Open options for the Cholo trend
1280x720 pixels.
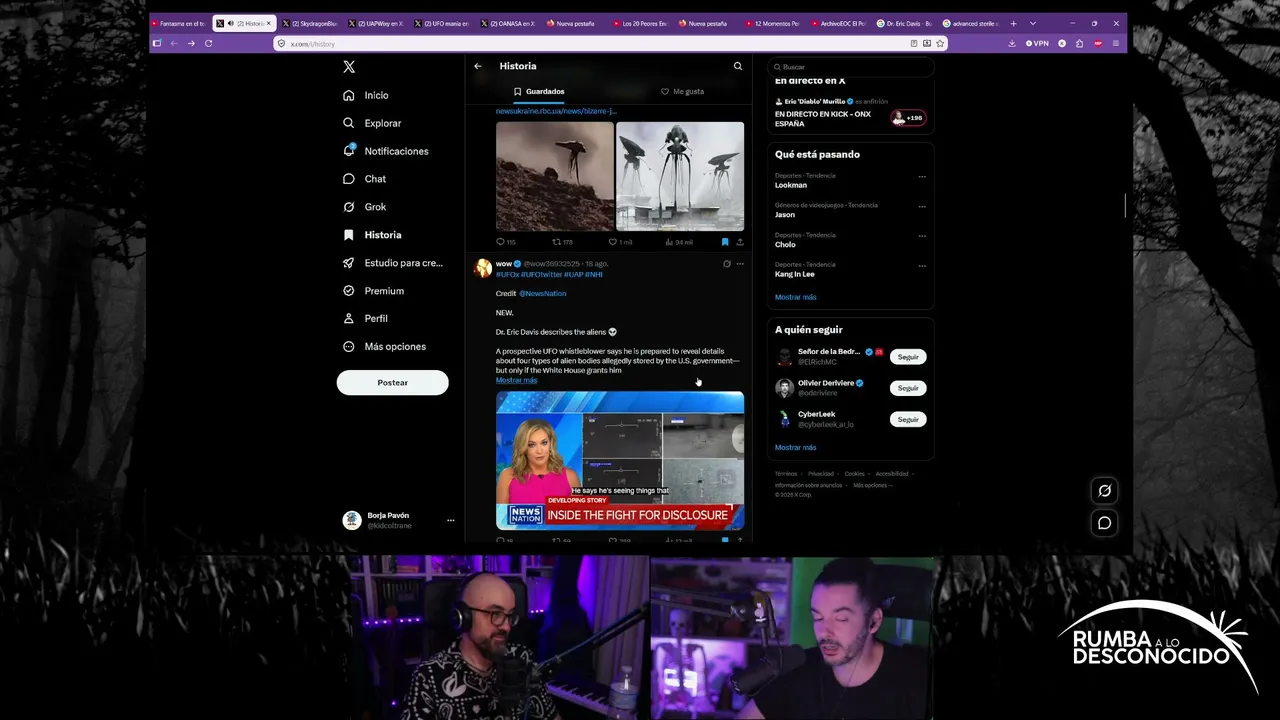point(922,237)
